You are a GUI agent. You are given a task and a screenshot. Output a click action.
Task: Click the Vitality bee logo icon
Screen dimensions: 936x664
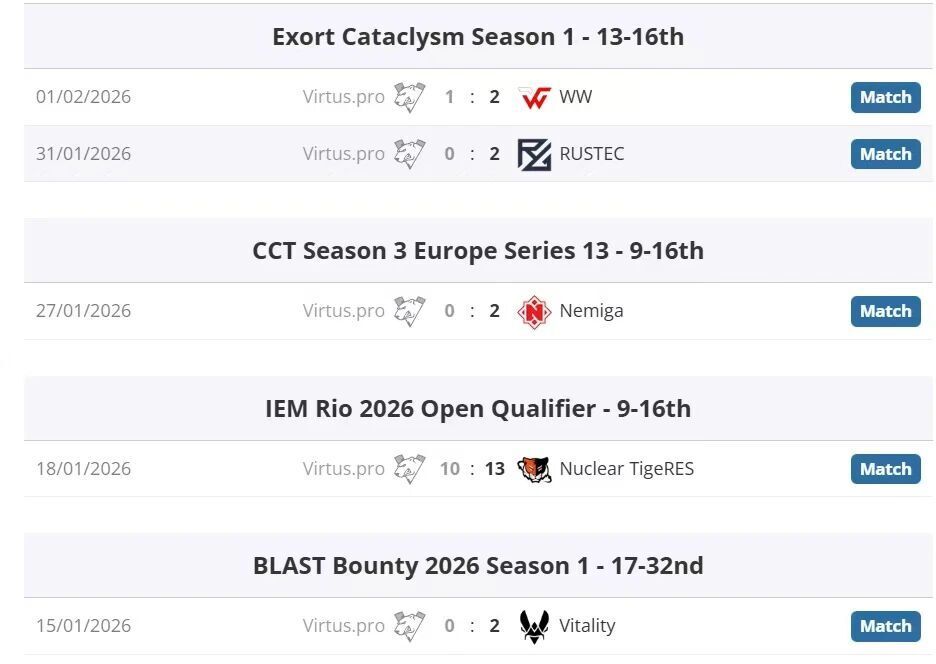(535, 626)
